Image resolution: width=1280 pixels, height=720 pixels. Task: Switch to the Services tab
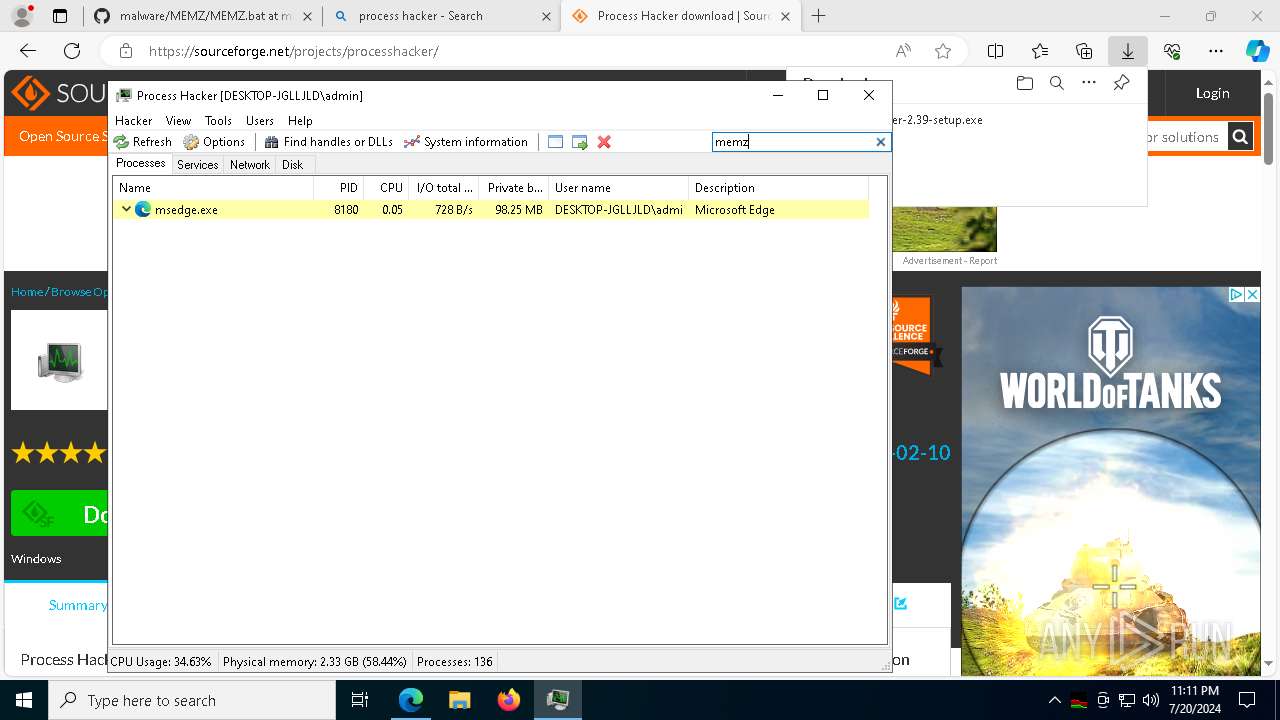coord(197,164)
